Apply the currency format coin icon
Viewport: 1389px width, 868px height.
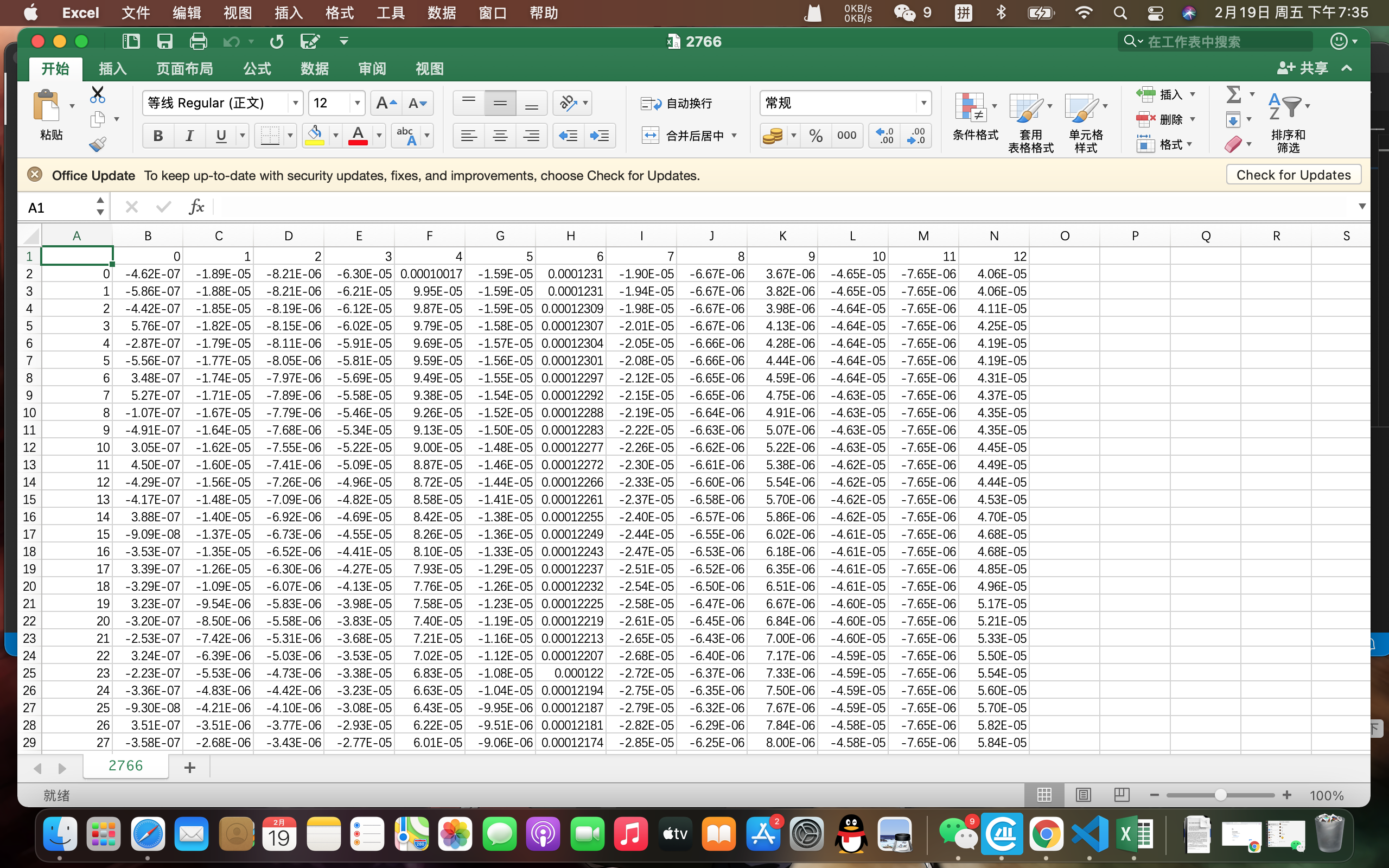tap(774, 136)
